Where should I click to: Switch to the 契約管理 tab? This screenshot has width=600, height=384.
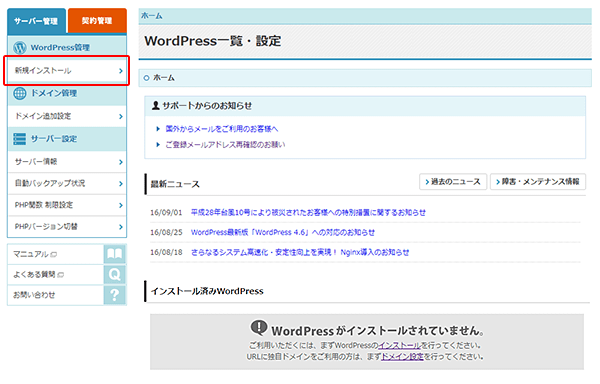click(97, 21)
